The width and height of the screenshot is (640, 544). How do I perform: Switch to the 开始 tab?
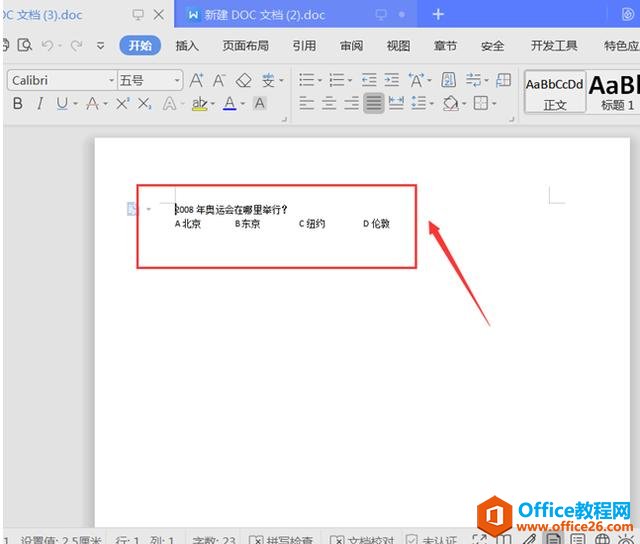140,45
